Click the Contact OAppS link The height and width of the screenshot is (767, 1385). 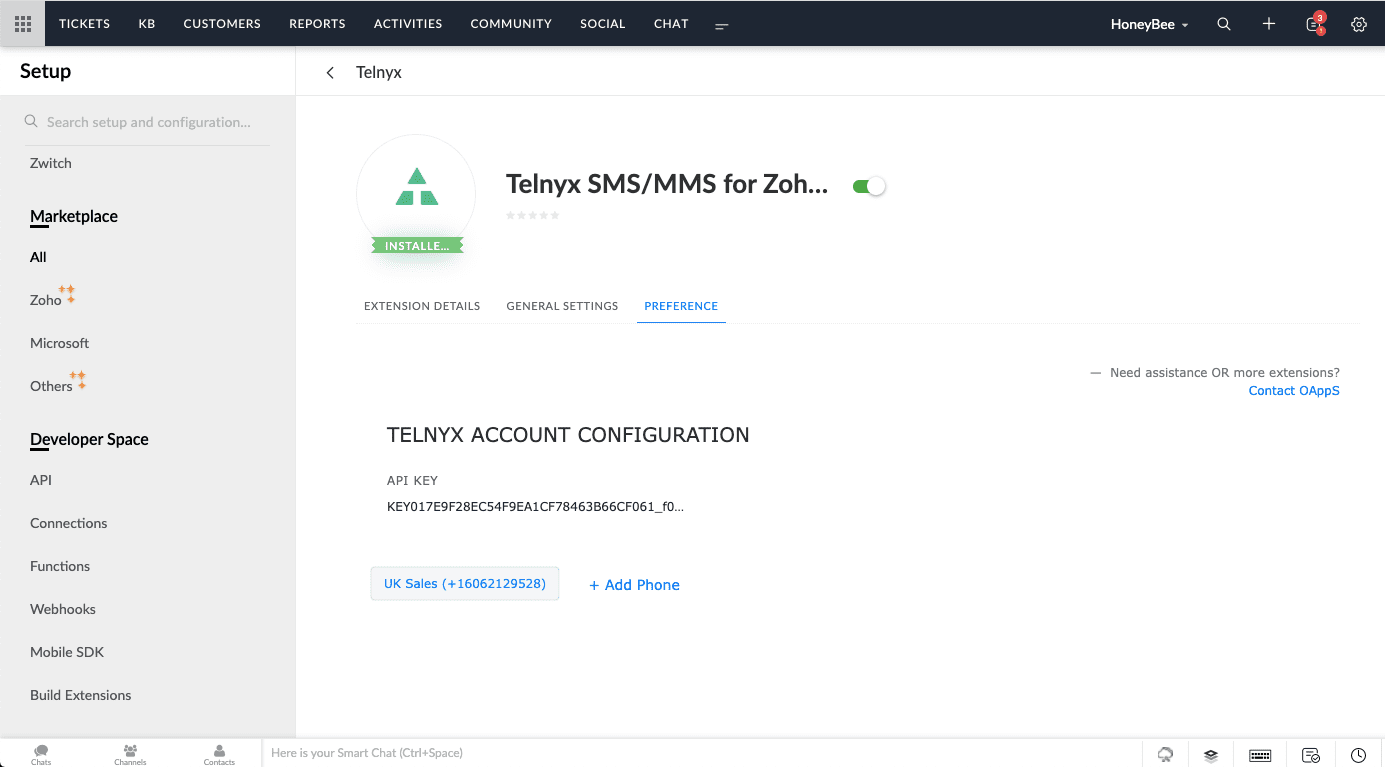[1294, 391]
